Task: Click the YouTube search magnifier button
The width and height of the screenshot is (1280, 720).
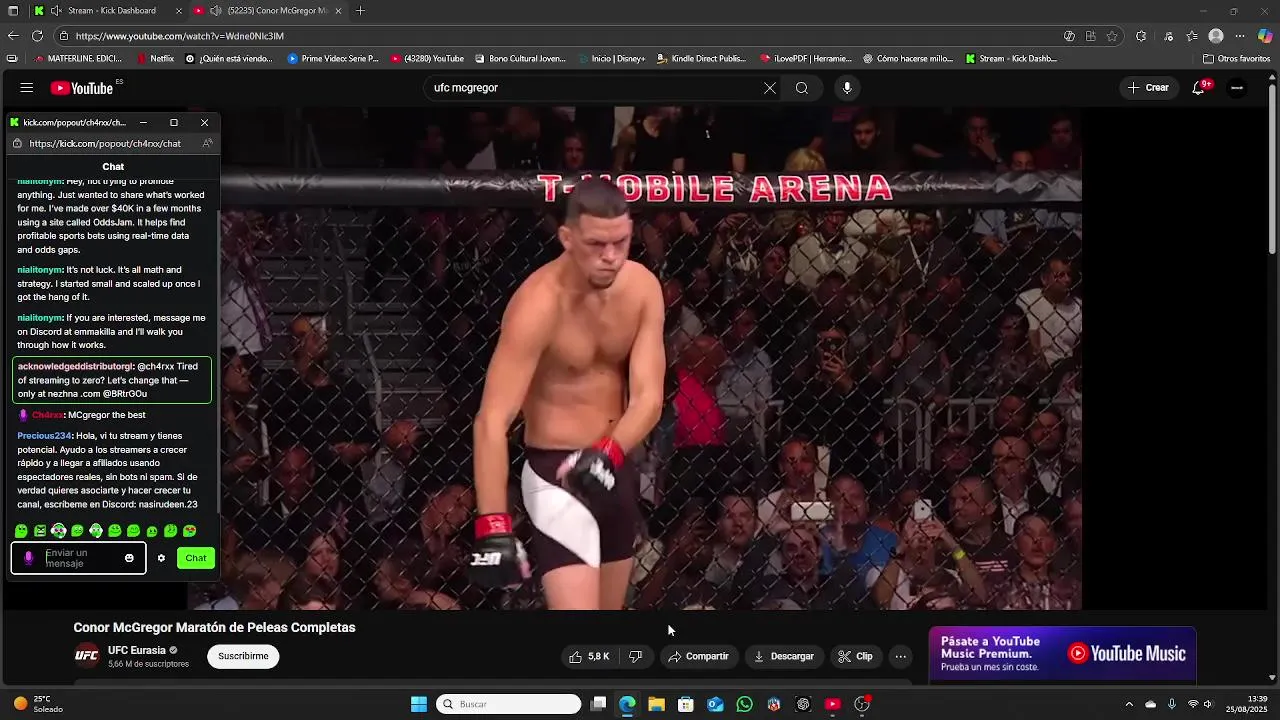Action: click(x=802, y=88)
